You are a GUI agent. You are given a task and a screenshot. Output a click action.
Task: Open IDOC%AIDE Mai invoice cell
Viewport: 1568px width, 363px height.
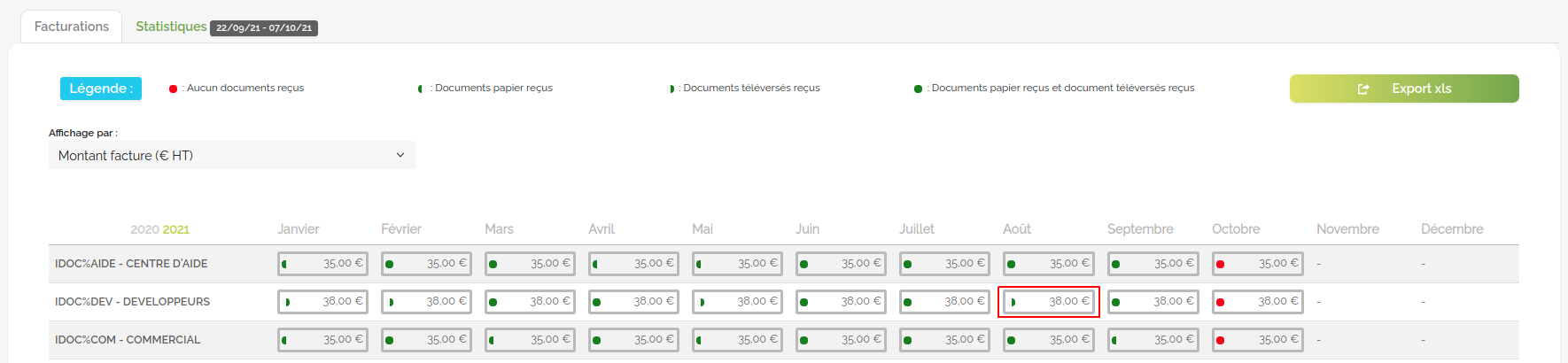tap(737, 264)
